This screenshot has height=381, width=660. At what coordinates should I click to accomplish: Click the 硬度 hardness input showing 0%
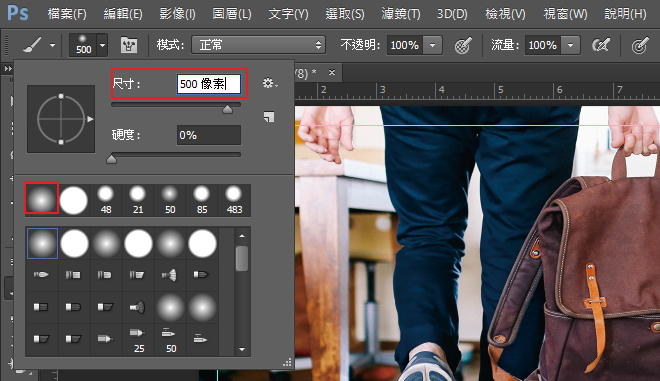tap(209, 135)
